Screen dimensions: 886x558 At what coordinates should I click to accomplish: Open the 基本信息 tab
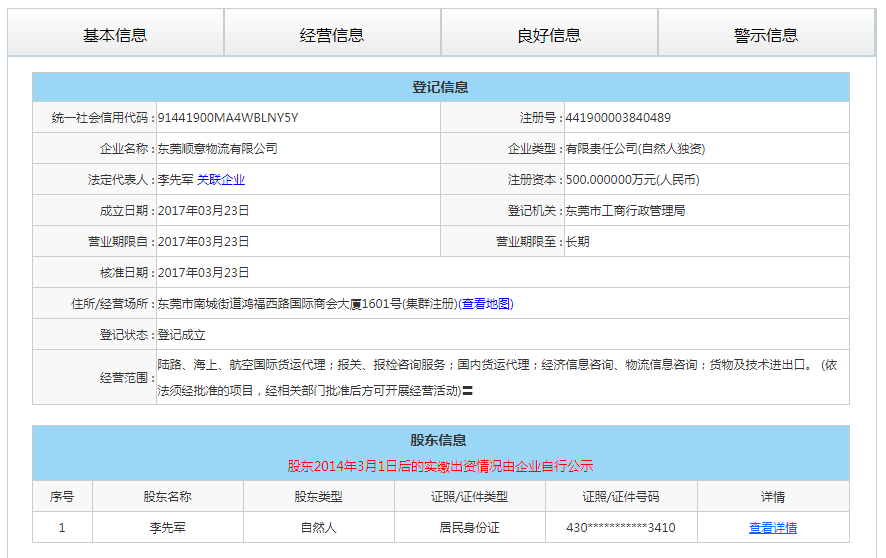115,35
